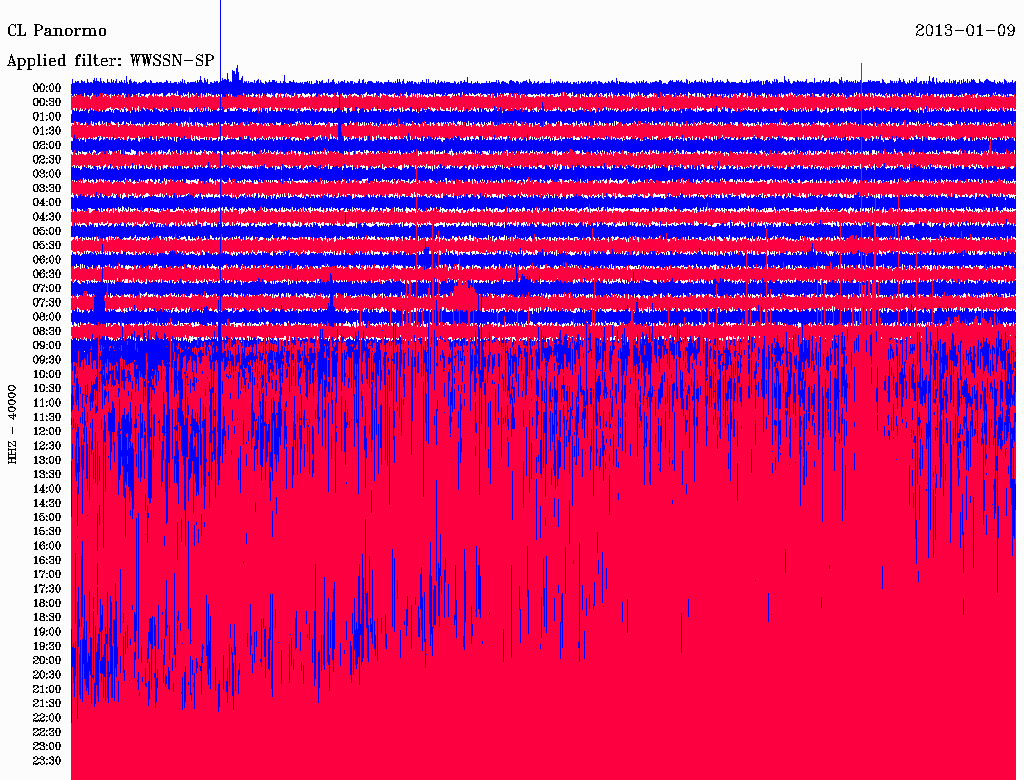Image resolution: width=1024 pixels, height=780 pixels.
Task: Click the 16:00 time label
Action: pyautogui.click(x=47, y=546)
